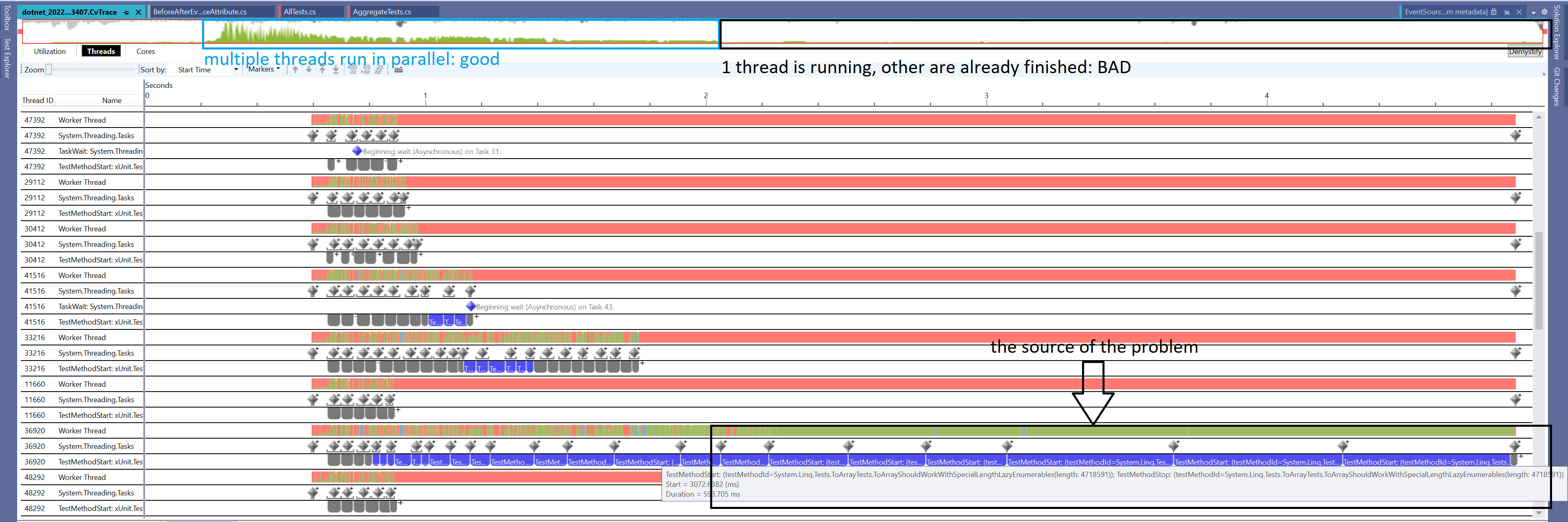Select the move thread up arrow icon
This screenshot has height=522, width=1568.
[295, 70]
